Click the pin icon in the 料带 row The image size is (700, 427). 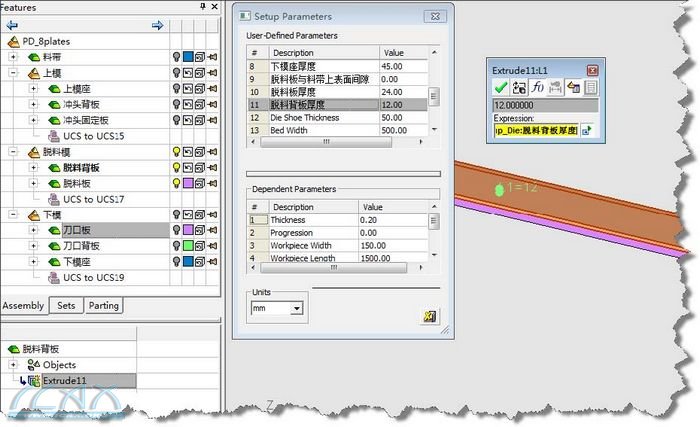coord(212,57)
